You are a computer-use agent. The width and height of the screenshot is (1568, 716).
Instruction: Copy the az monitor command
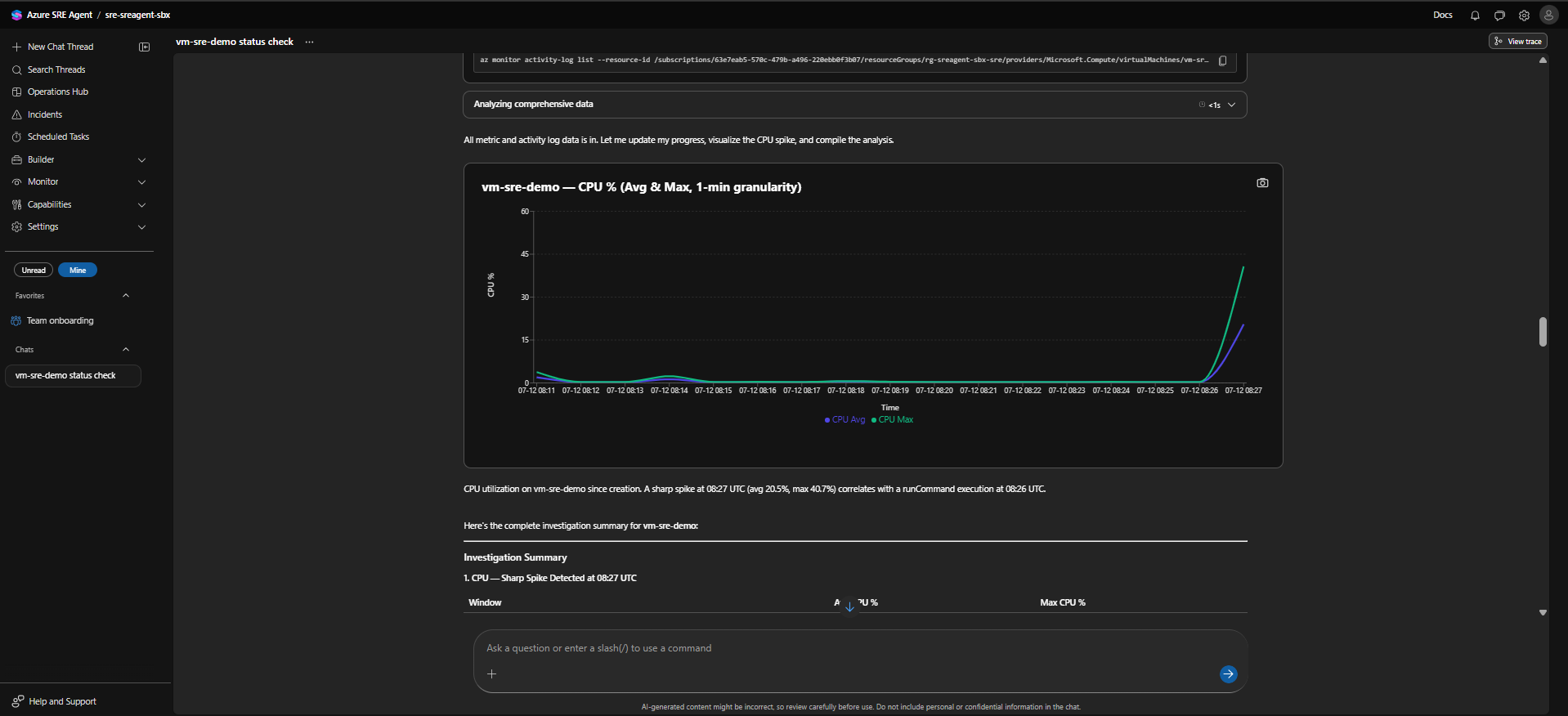tap(1223, 60)
